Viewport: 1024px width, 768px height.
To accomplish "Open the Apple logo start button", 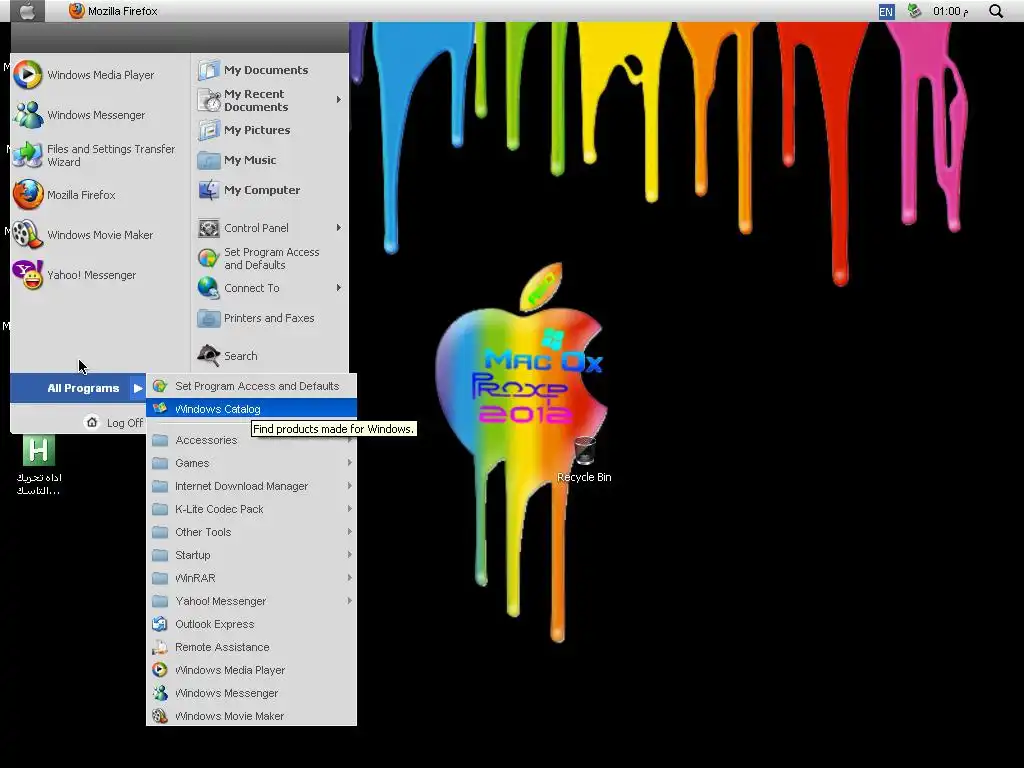I will click(x=27, y=11).
